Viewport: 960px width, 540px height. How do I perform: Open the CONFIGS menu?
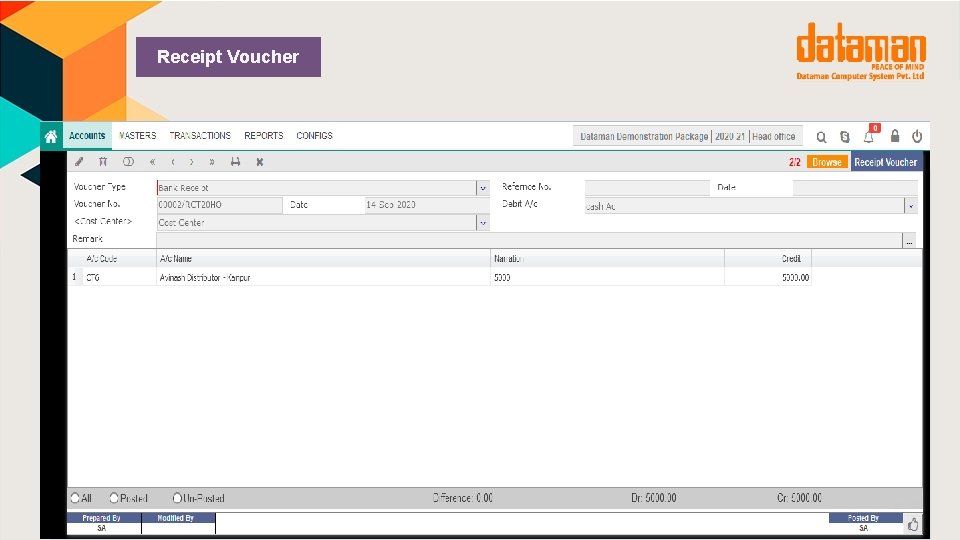coord(315,135)
